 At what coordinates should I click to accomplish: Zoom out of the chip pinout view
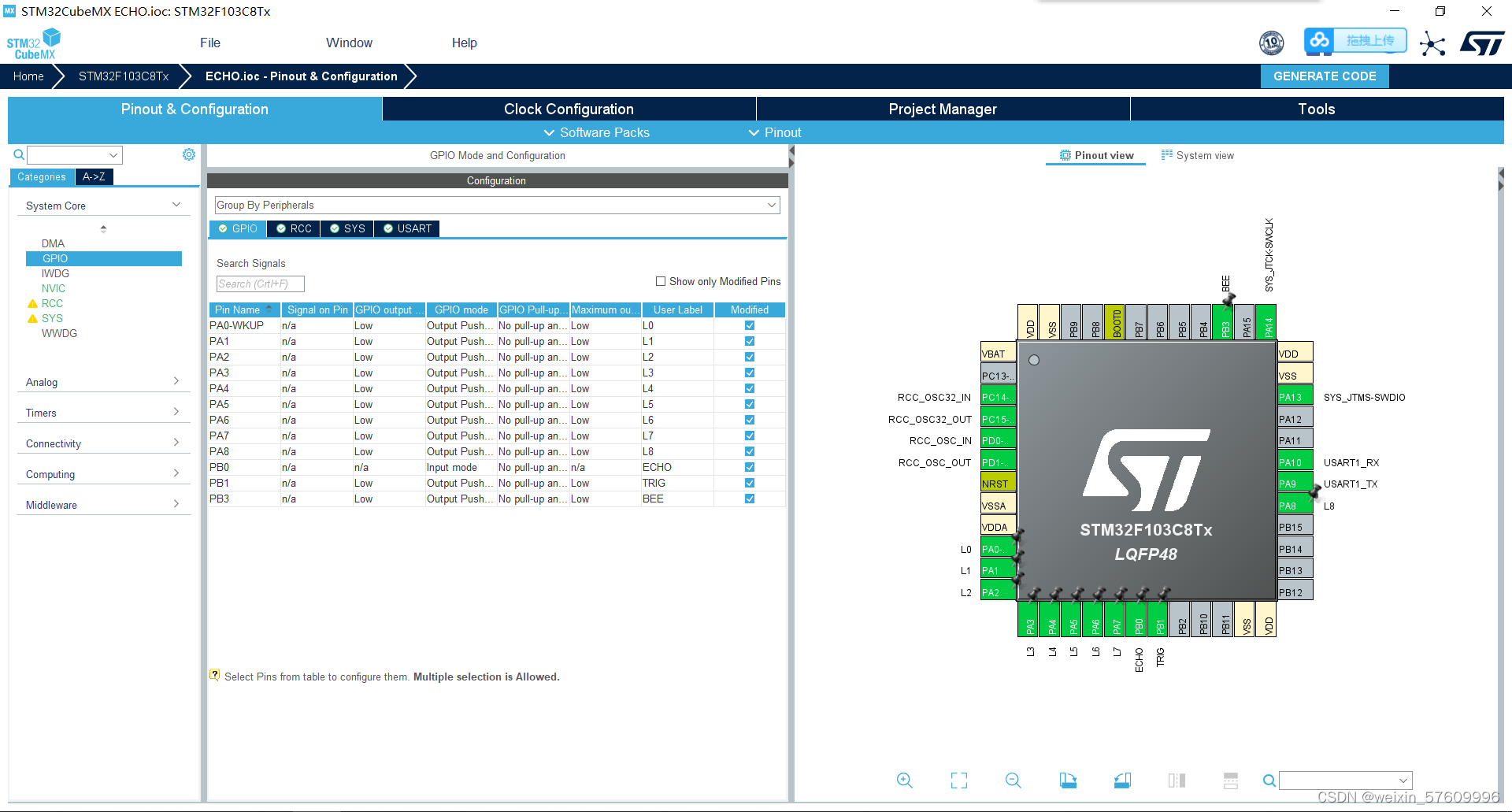[1013, 780]
